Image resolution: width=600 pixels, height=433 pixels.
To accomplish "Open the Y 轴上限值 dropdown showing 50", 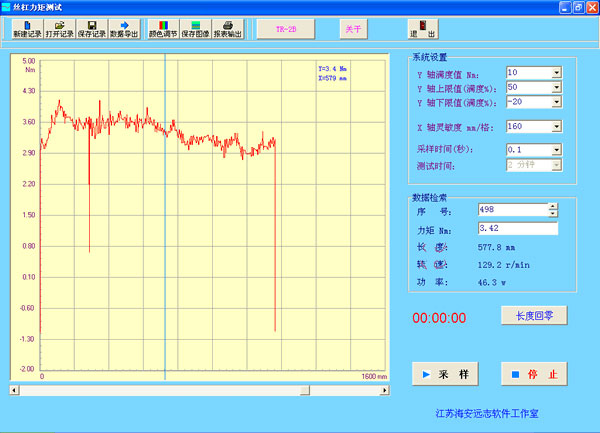I will [556, 87].
